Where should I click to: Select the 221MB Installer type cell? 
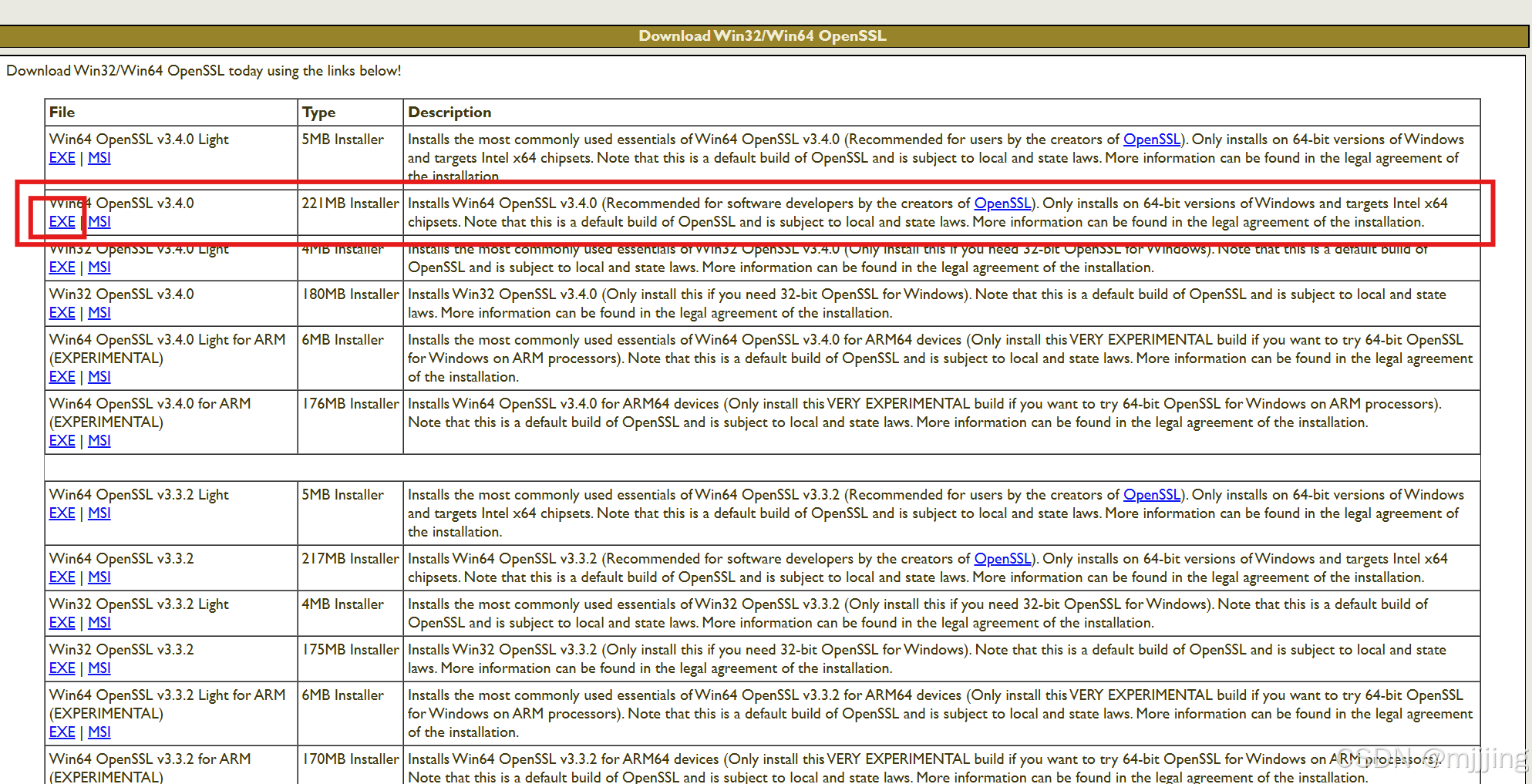tap(350, 212)
